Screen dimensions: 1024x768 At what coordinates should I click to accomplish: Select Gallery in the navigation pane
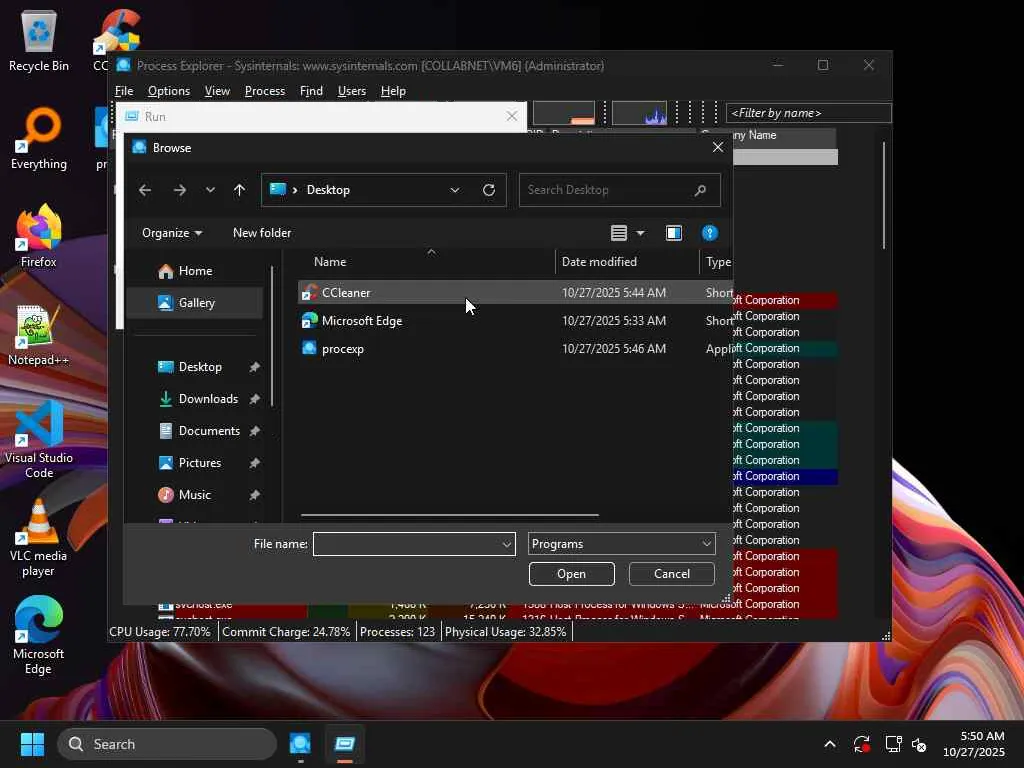pos(195,303)
